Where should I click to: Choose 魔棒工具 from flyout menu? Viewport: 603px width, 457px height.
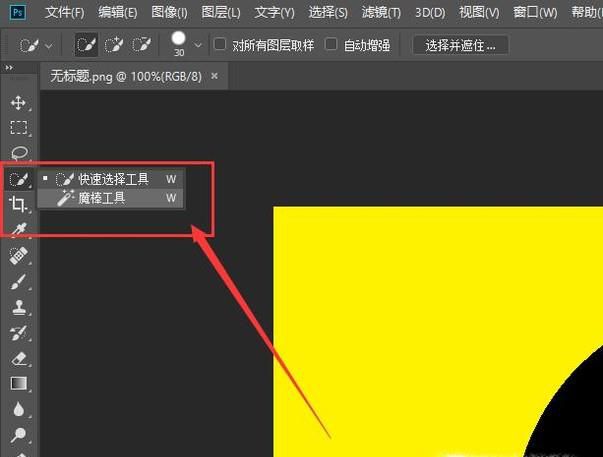click(111, 198)
